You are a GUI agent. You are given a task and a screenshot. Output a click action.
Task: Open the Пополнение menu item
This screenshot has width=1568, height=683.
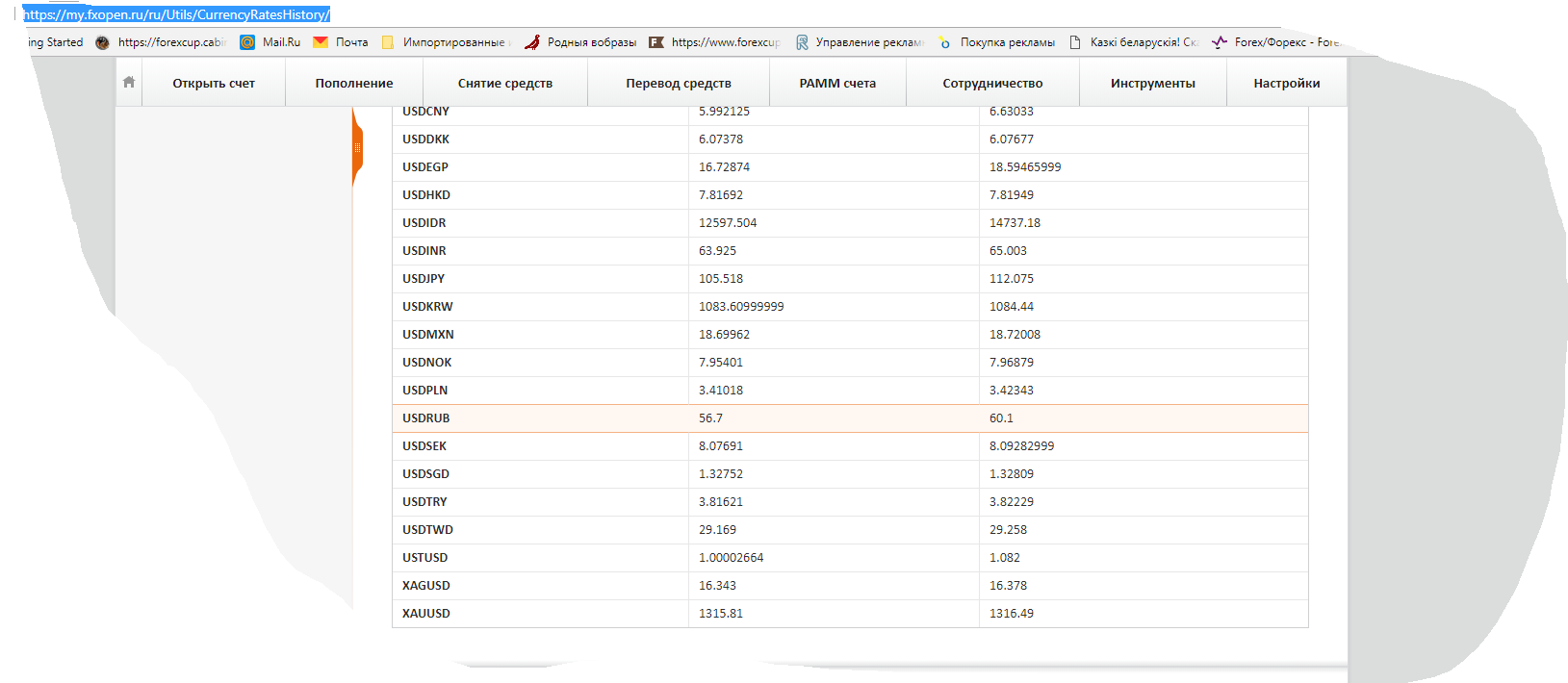click(x=354, y=84)
